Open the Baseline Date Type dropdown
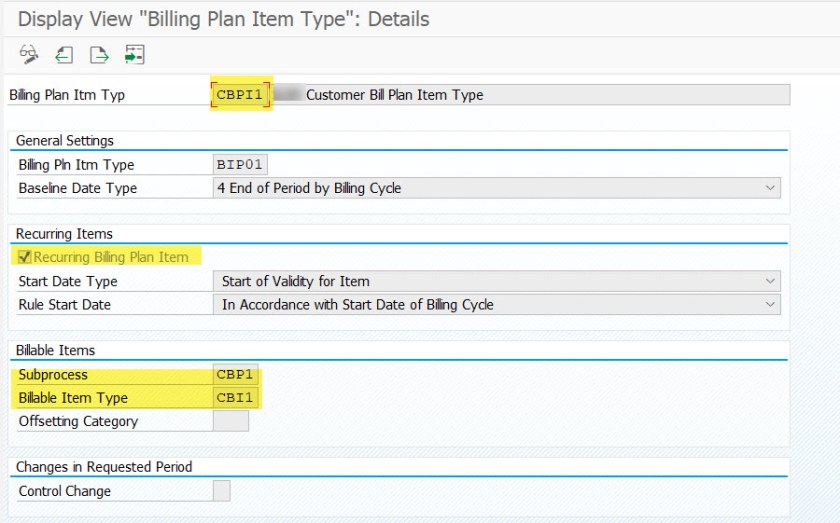 (x=769, y=188)
